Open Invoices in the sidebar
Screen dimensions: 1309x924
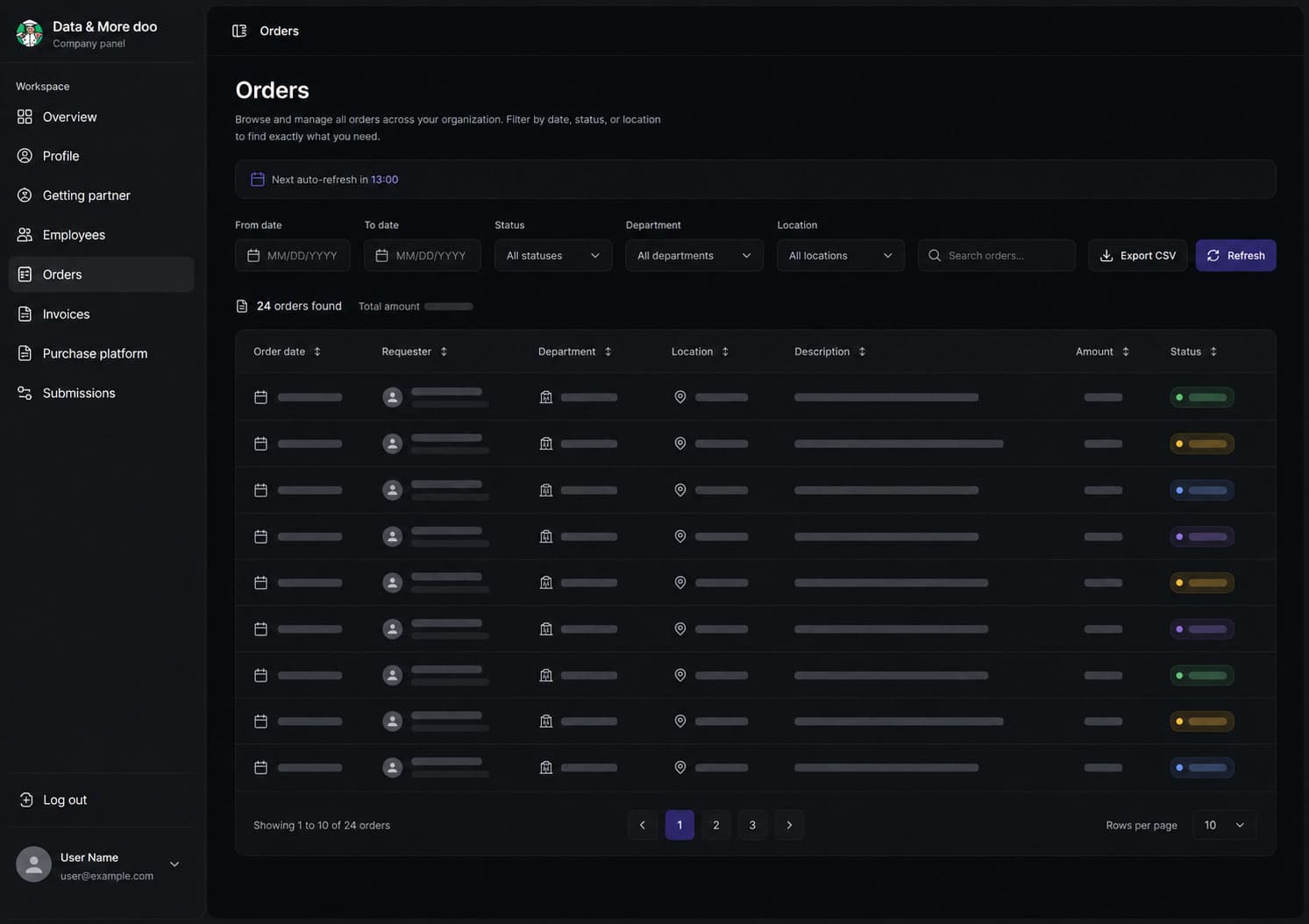(102, 314)
